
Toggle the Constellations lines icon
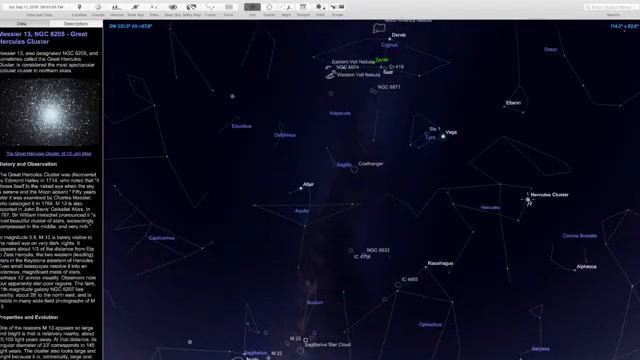pos(210,7)
